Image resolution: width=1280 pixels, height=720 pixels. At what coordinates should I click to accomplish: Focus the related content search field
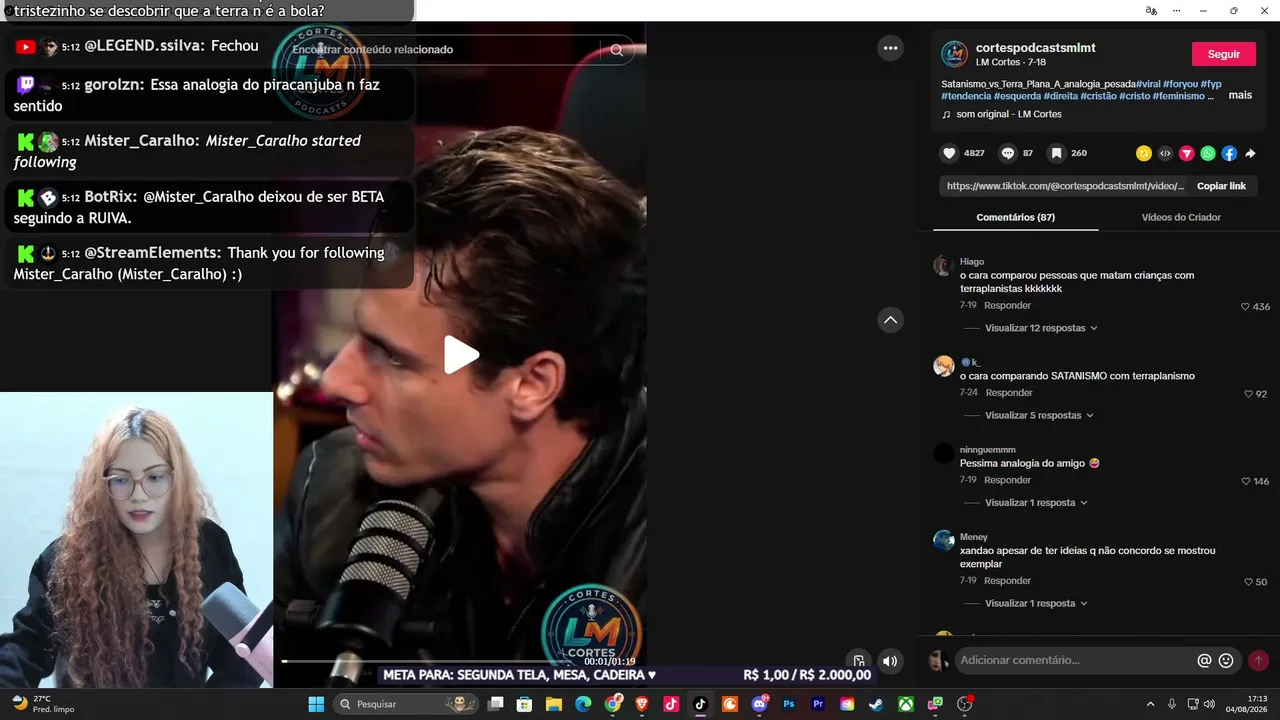coord(445,50)
